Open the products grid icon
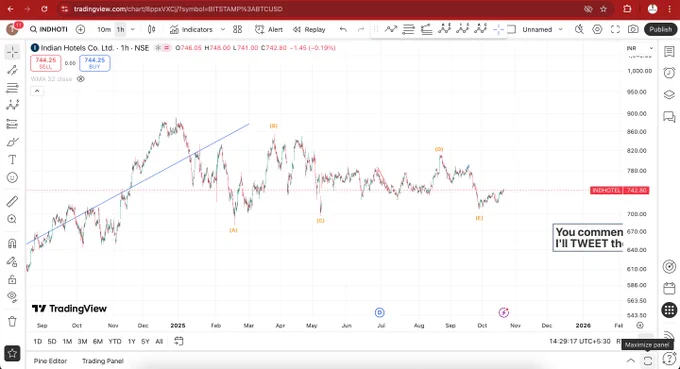Viewport: 680px width, 369px height. pyautogui.click(x=669, y=310)
